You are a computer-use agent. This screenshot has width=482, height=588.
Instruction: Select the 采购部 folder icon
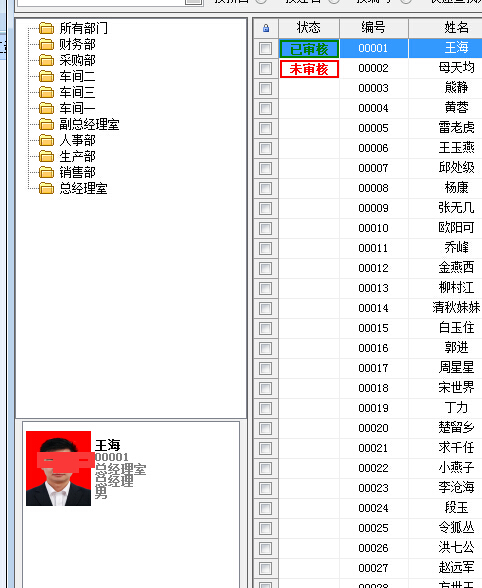tap(47, 60)
